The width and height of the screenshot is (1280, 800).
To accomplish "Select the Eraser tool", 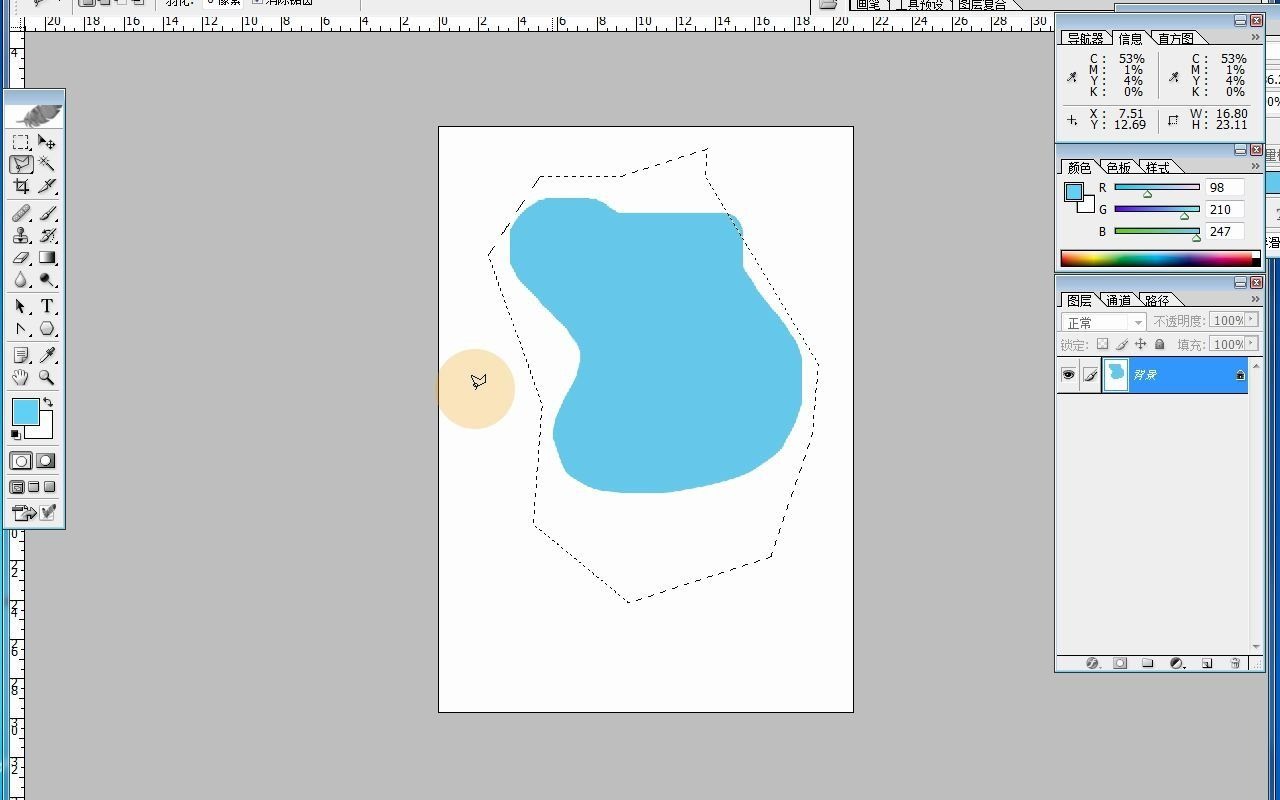I will (21, 257).
